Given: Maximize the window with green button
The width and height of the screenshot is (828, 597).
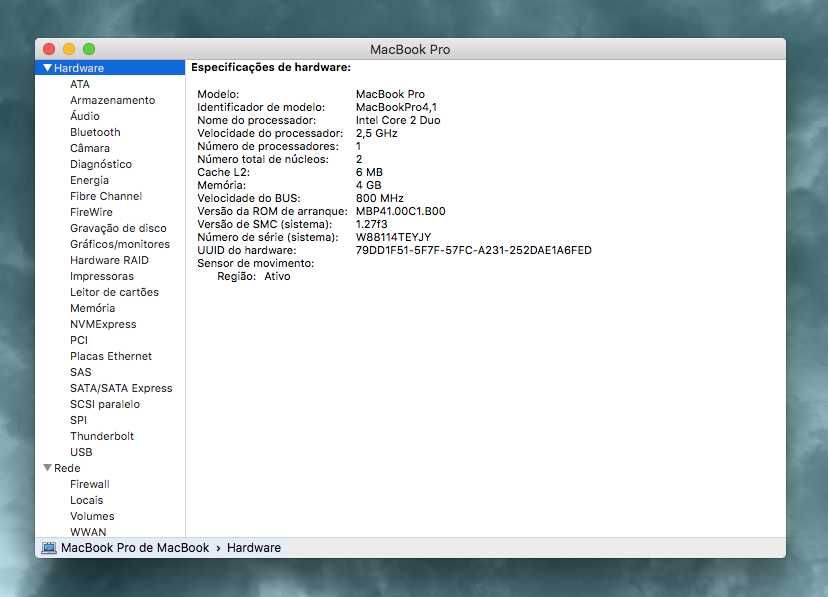Looking at the screenshot, I should [89, 49].
